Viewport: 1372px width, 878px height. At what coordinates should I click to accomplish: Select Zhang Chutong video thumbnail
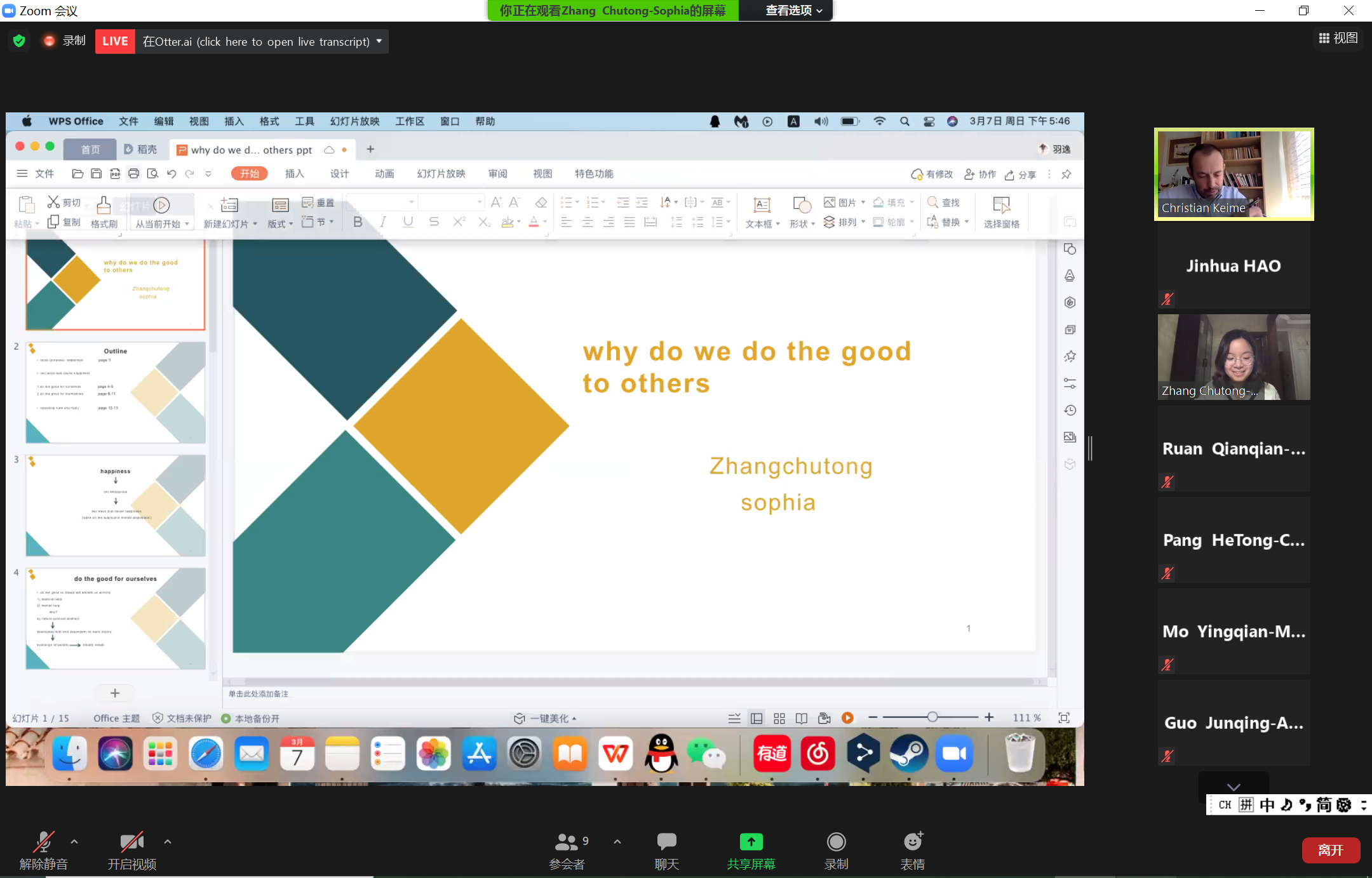coord(1234,357)
